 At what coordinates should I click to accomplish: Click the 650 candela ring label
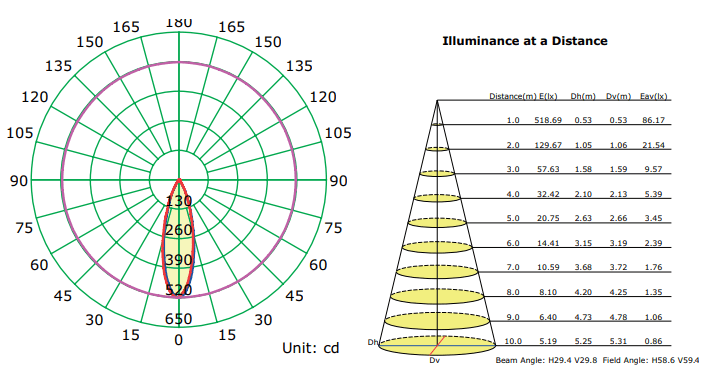click(179, 319)
